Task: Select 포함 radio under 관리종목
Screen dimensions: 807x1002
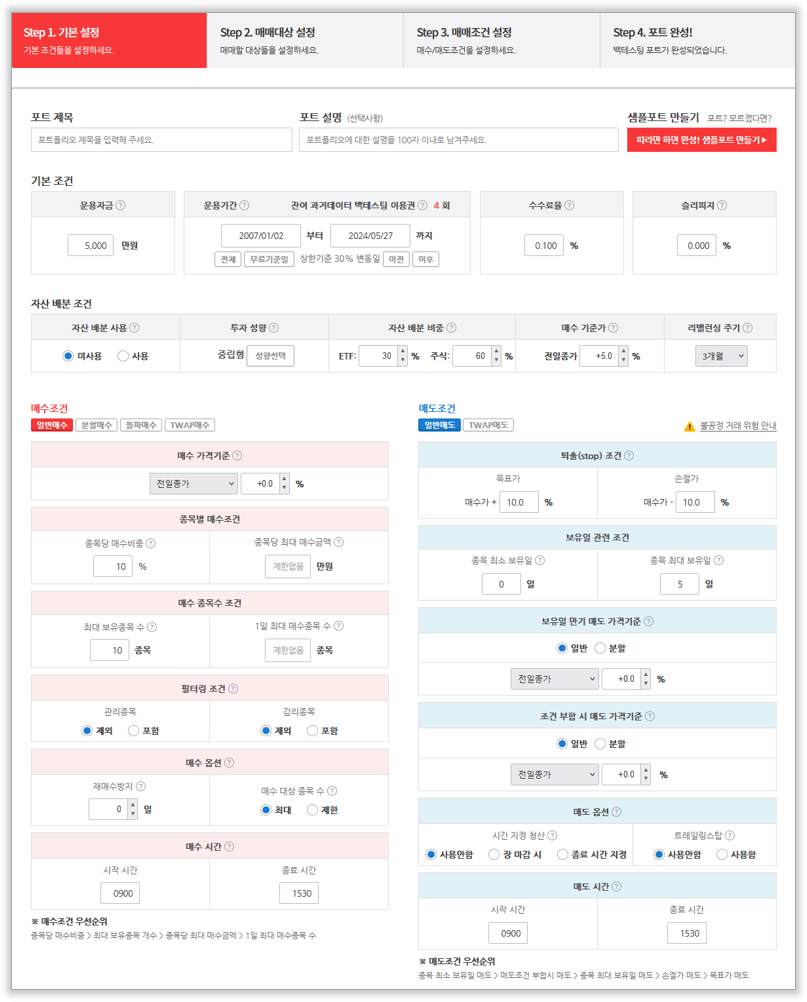Action: [134, 730]
